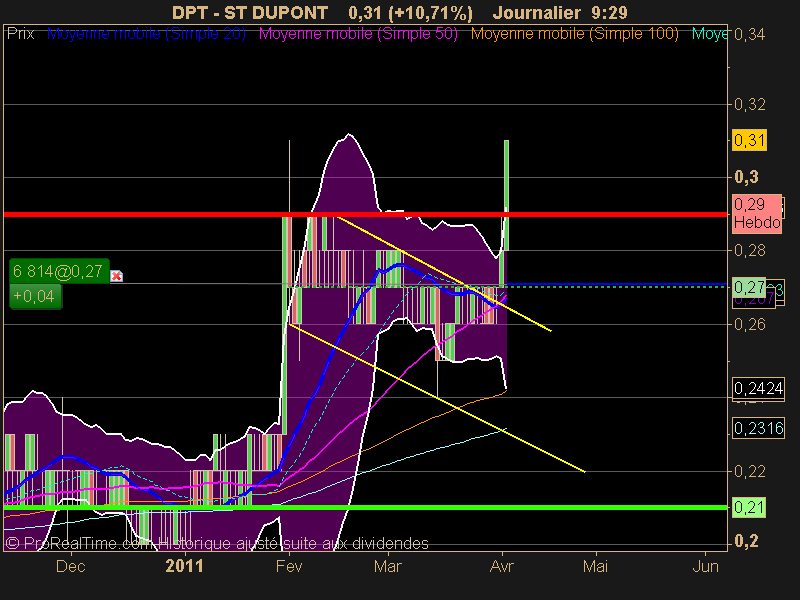Click the 0,2424 moving average value label

point(758,389)
